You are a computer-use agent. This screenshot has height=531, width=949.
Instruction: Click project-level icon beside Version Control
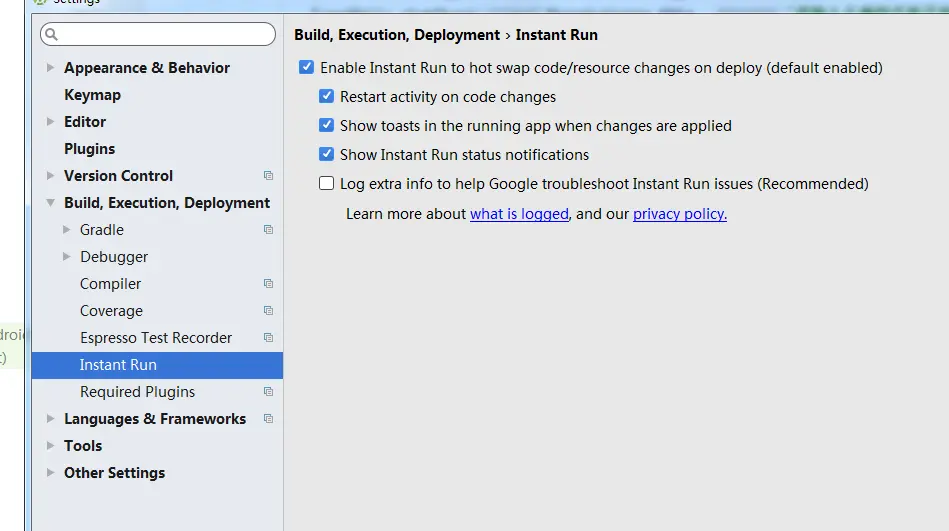tap(268, 176)
